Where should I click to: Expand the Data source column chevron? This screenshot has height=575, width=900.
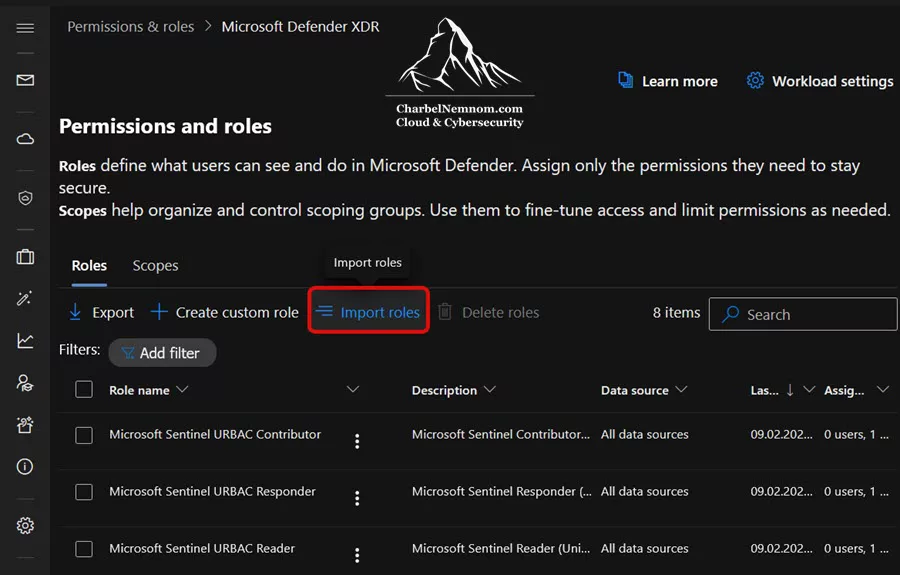[x=681, y=390]
